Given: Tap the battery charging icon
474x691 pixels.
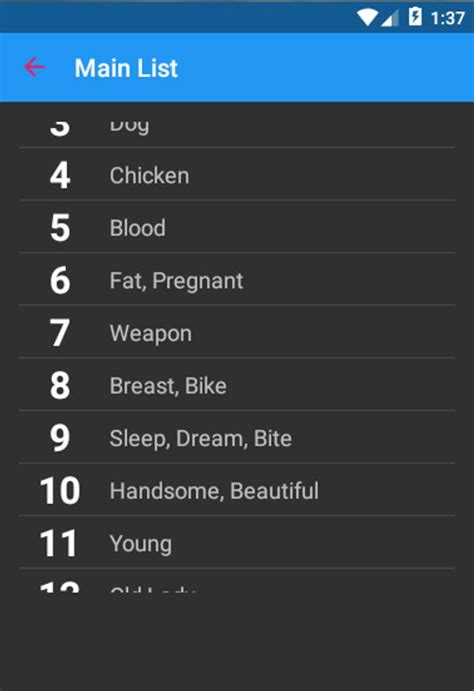Looking at the screenshot, I should coord(415,17).
